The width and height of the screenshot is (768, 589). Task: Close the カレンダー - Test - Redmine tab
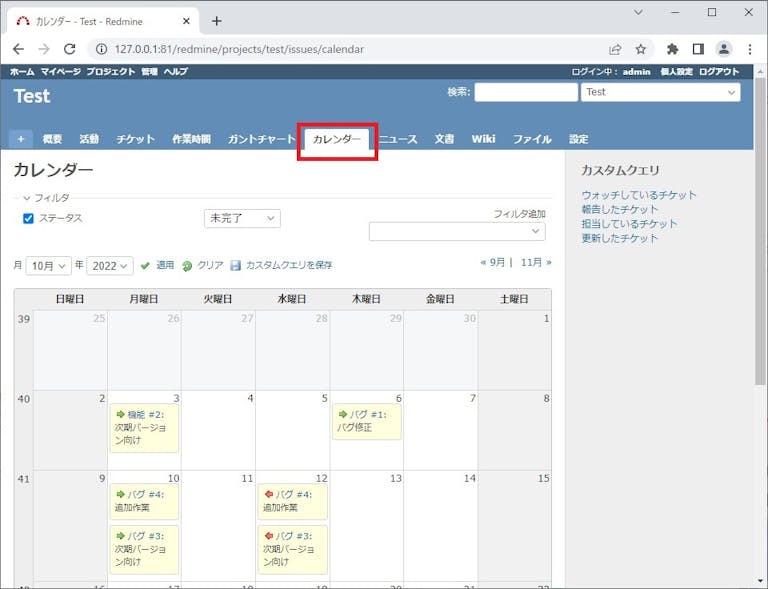(x=186, y=21)
